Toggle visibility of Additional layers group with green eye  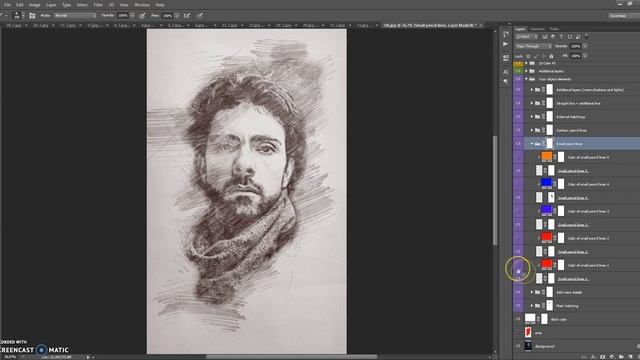[518, 71]
